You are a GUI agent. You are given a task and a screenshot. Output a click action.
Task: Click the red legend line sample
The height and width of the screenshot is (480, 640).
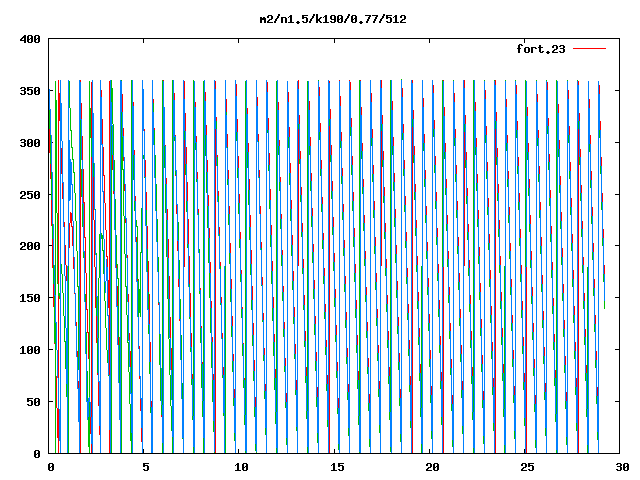(x=589, y=49)
